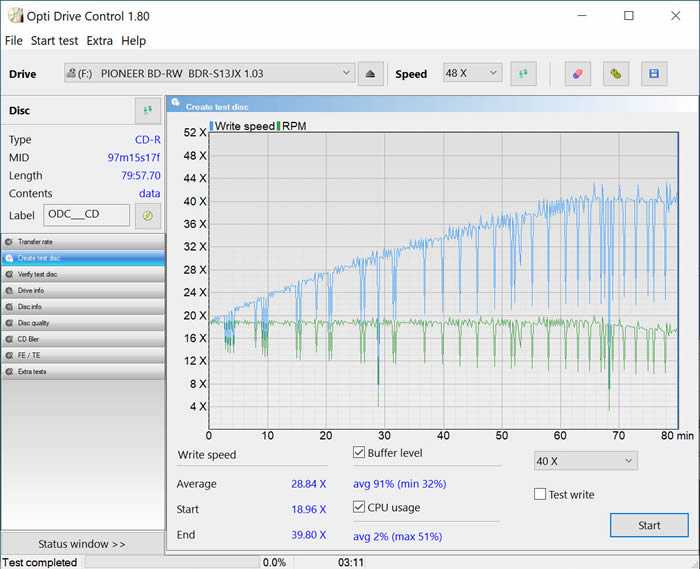
Task: Disable the CPU usage checkbox
Action: coord(359,507)
